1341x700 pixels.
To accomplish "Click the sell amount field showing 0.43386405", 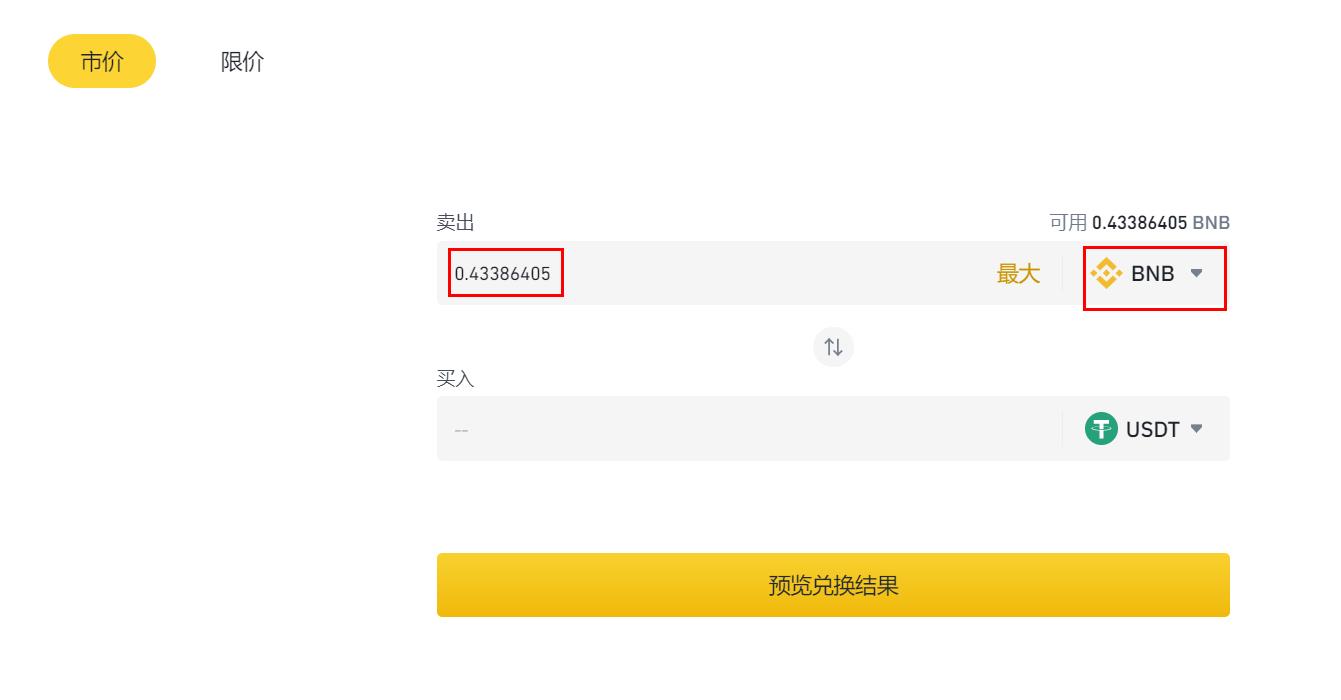I will [x=503, y=273].
